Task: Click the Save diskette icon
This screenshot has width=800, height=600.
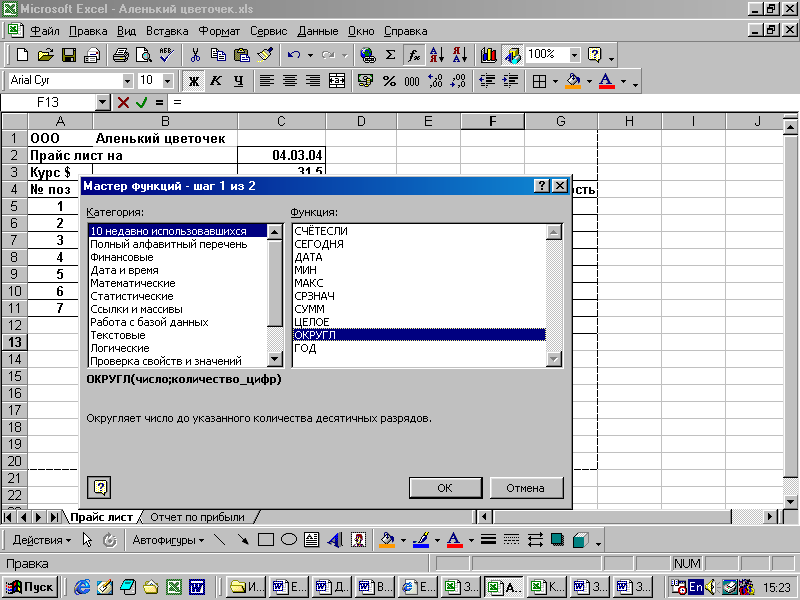Action: click(68, 55)
